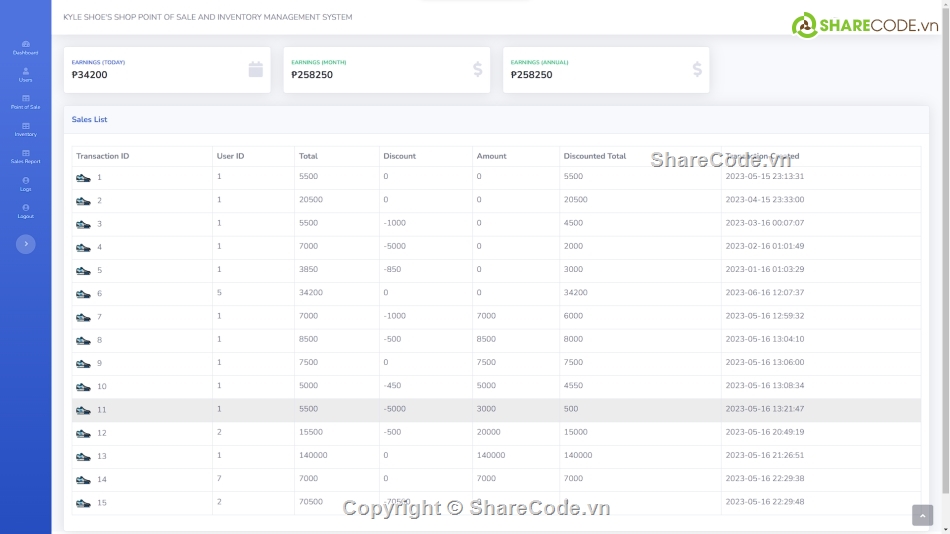Open Sales Report from the sidebar
This screenshot has width=950, height=534.
pos(25,153)
